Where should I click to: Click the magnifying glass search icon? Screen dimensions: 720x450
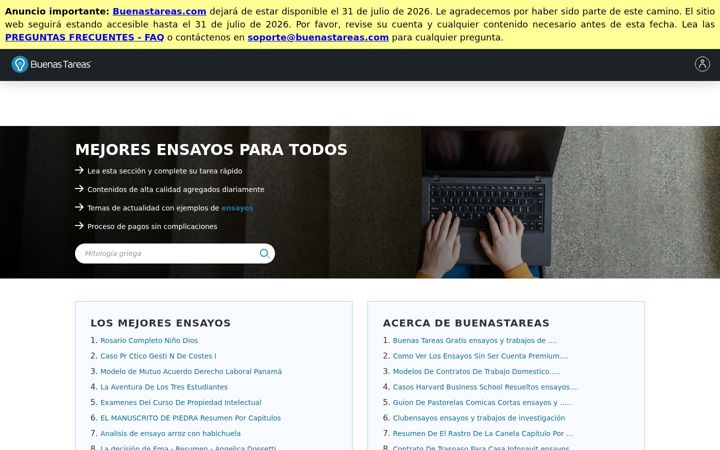point(264,253)
